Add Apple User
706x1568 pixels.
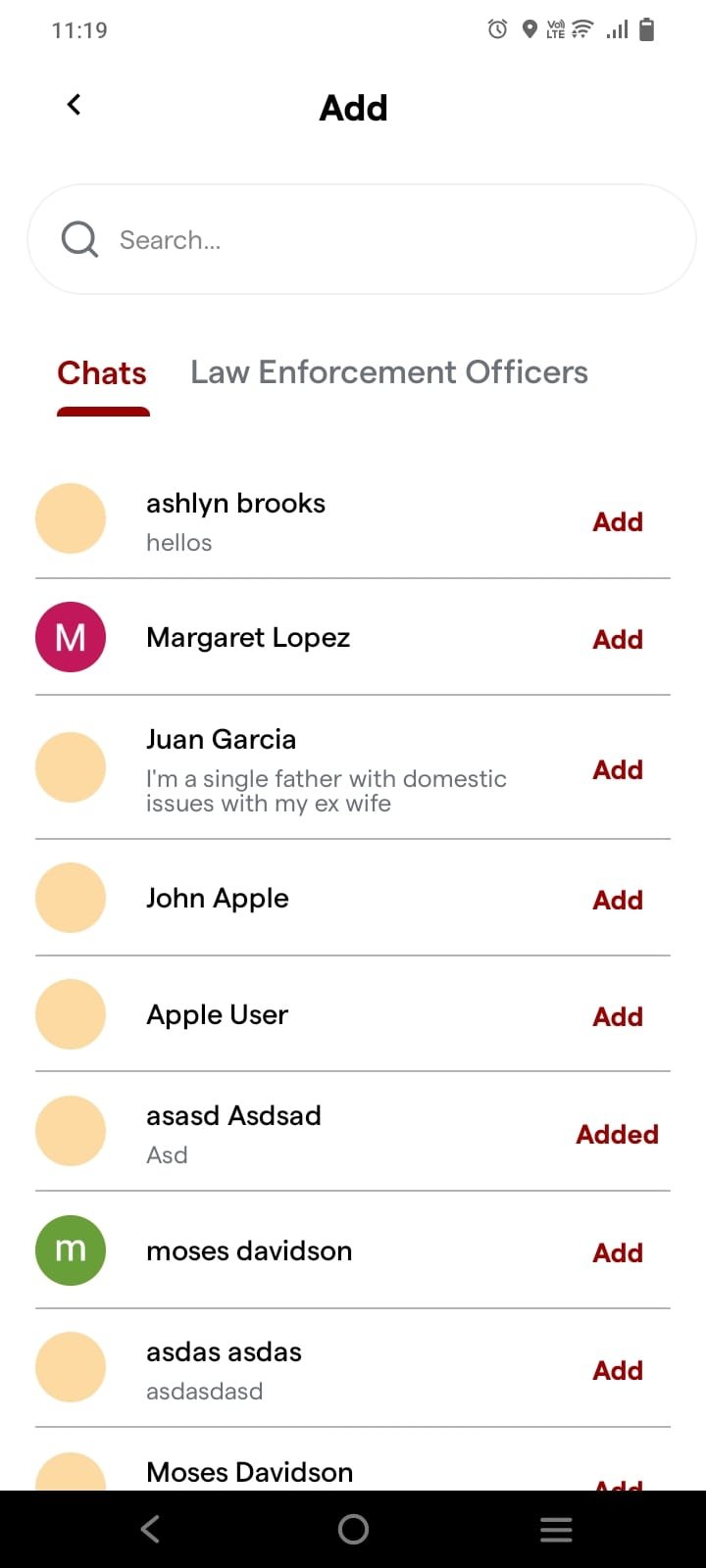point(618,1016)
